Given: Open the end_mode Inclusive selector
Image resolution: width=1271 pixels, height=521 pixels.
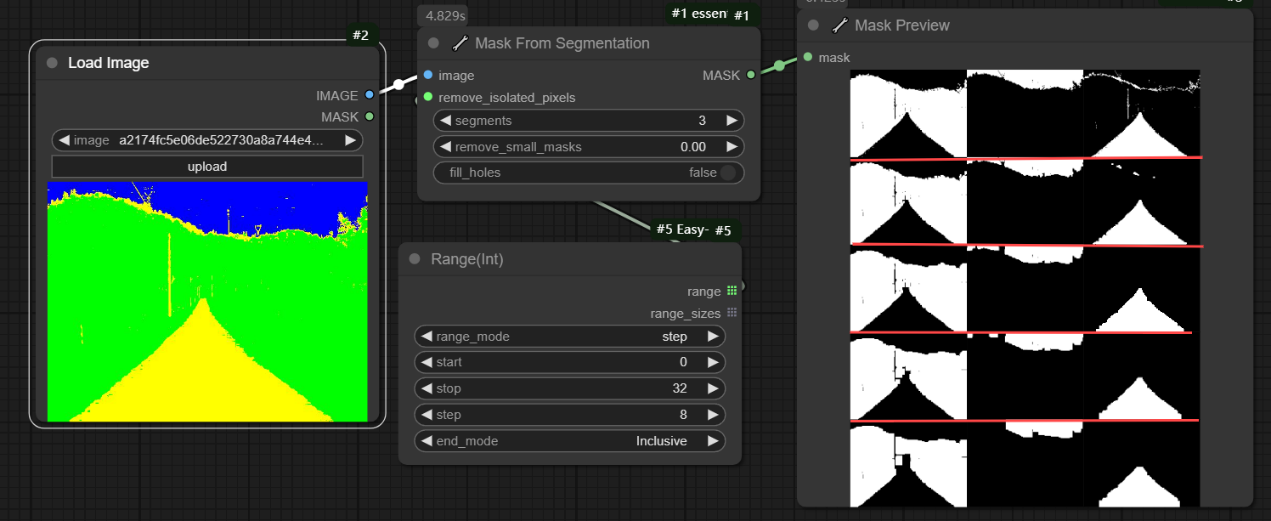Looking at the screenshot, I should 570,441.
